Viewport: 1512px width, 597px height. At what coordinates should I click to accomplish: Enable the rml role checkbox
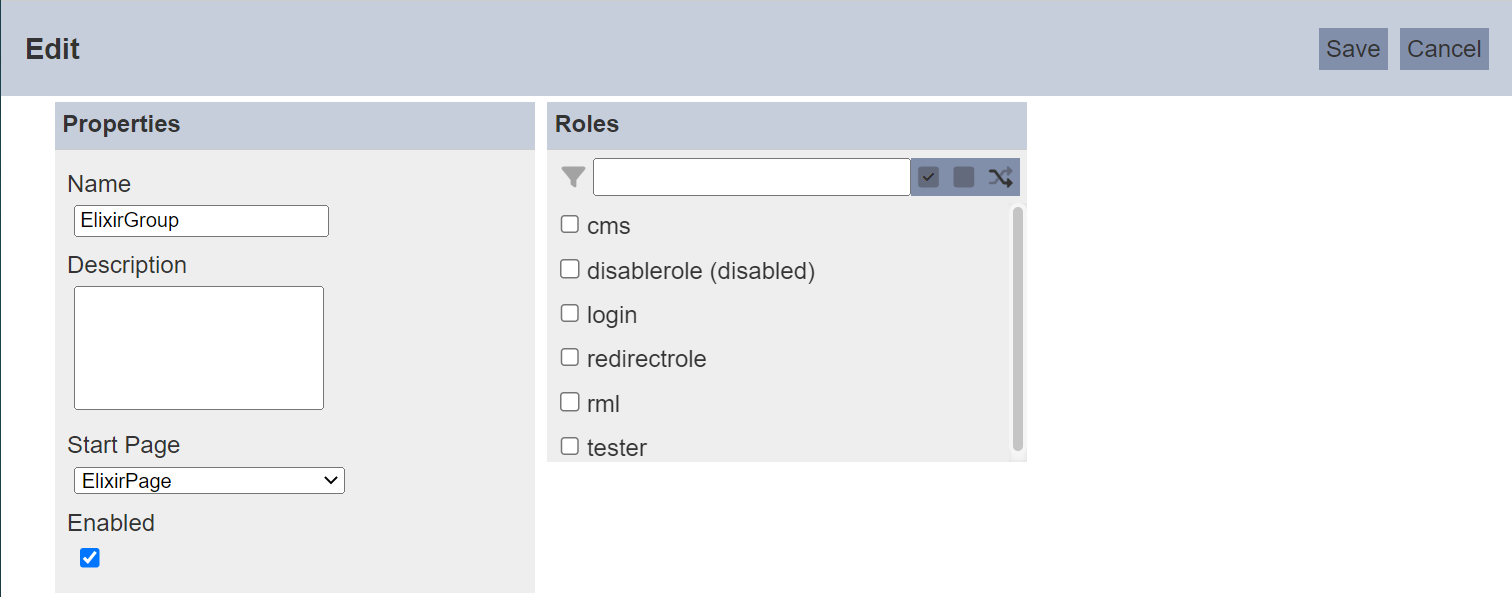(x=570, y=402)
